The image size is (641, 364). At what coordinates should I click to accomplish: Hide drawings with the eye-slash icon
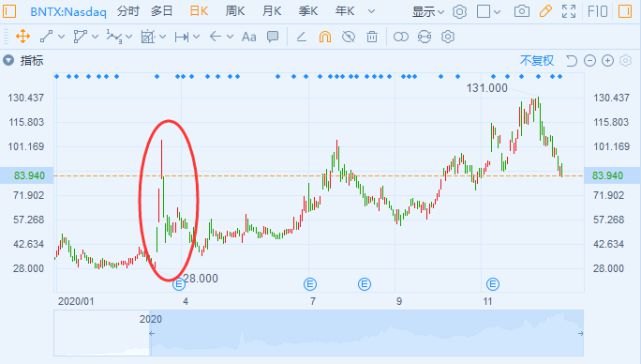[x=348, y=37]
